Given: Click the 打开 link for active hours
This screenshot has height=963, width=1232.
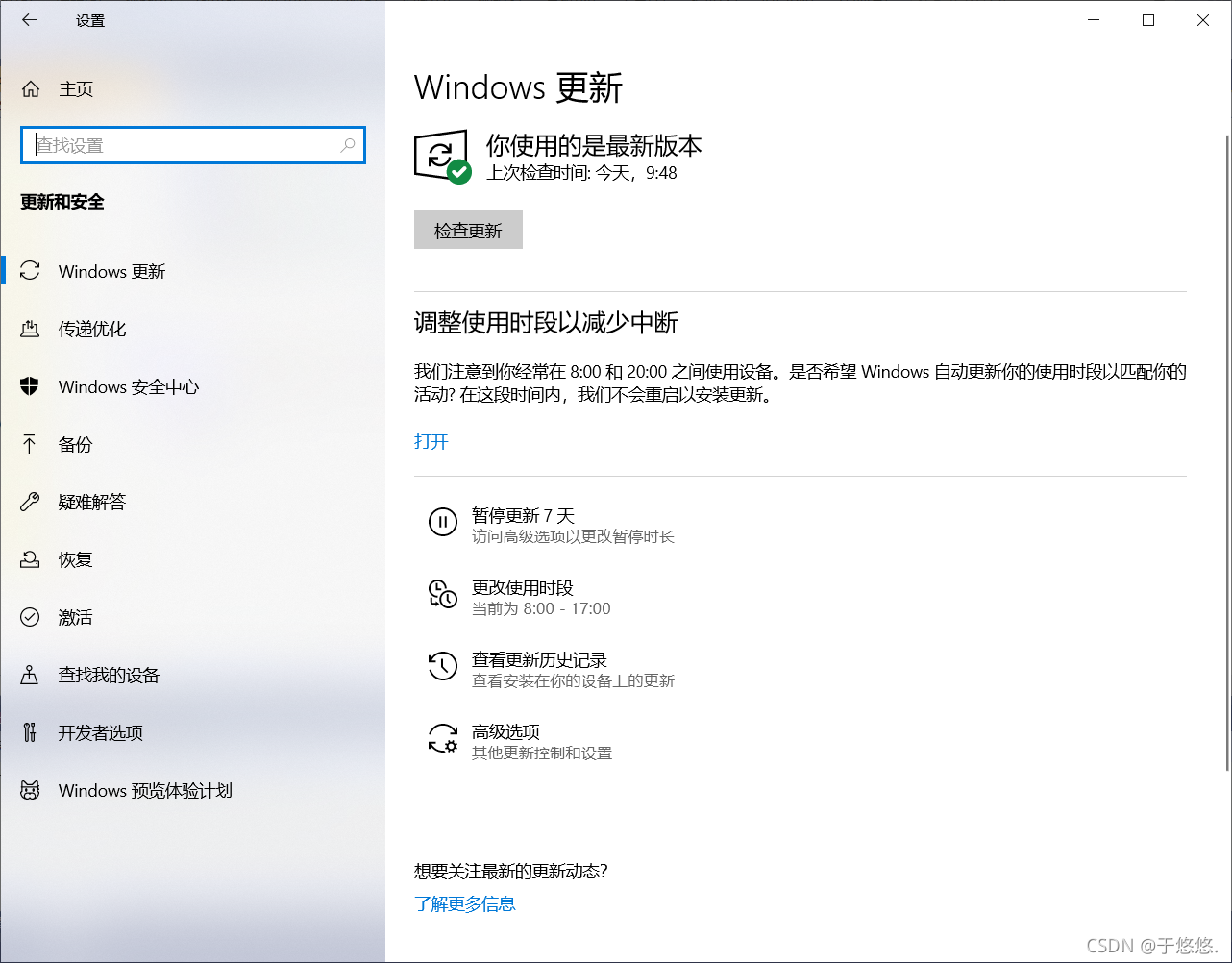Looking at the screenshot, I should point(431,442).
